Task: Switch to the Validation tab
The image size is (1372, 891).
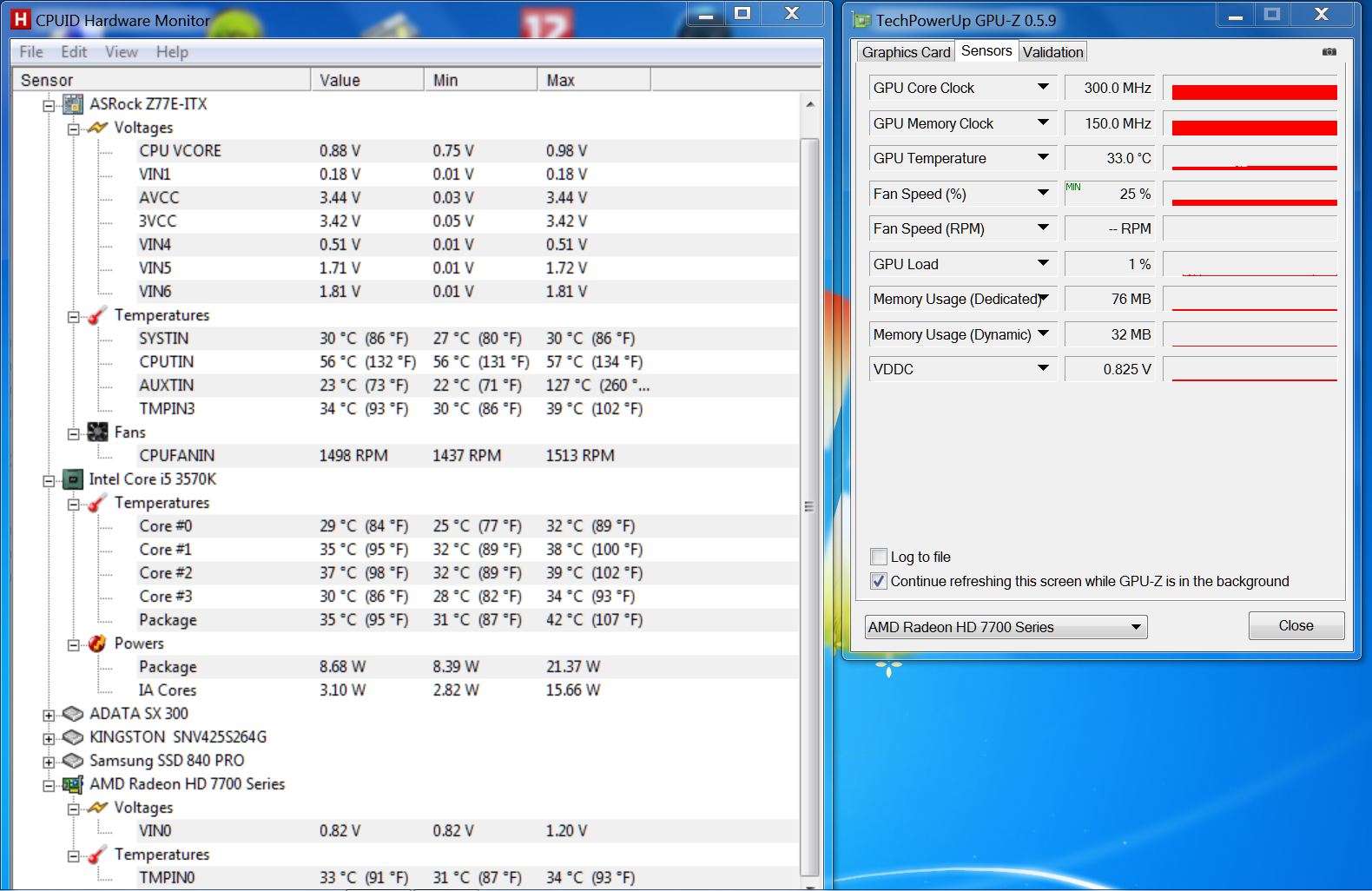Action: [x=1053, y=52]
